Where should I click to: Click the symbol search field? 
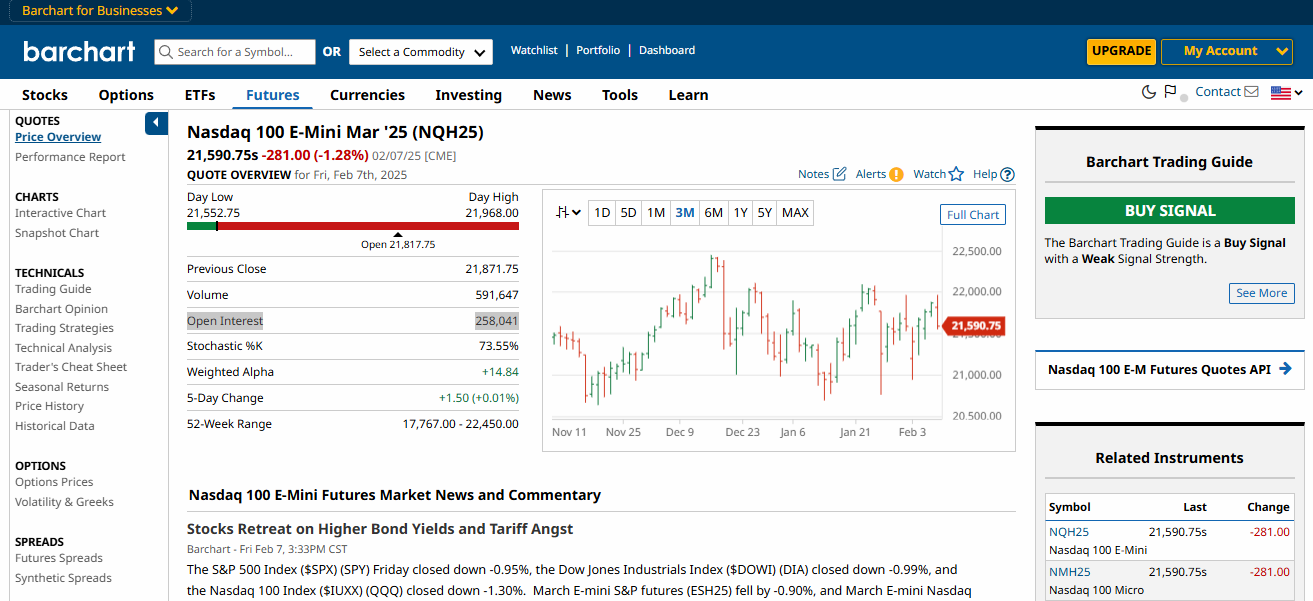point(235,52)
